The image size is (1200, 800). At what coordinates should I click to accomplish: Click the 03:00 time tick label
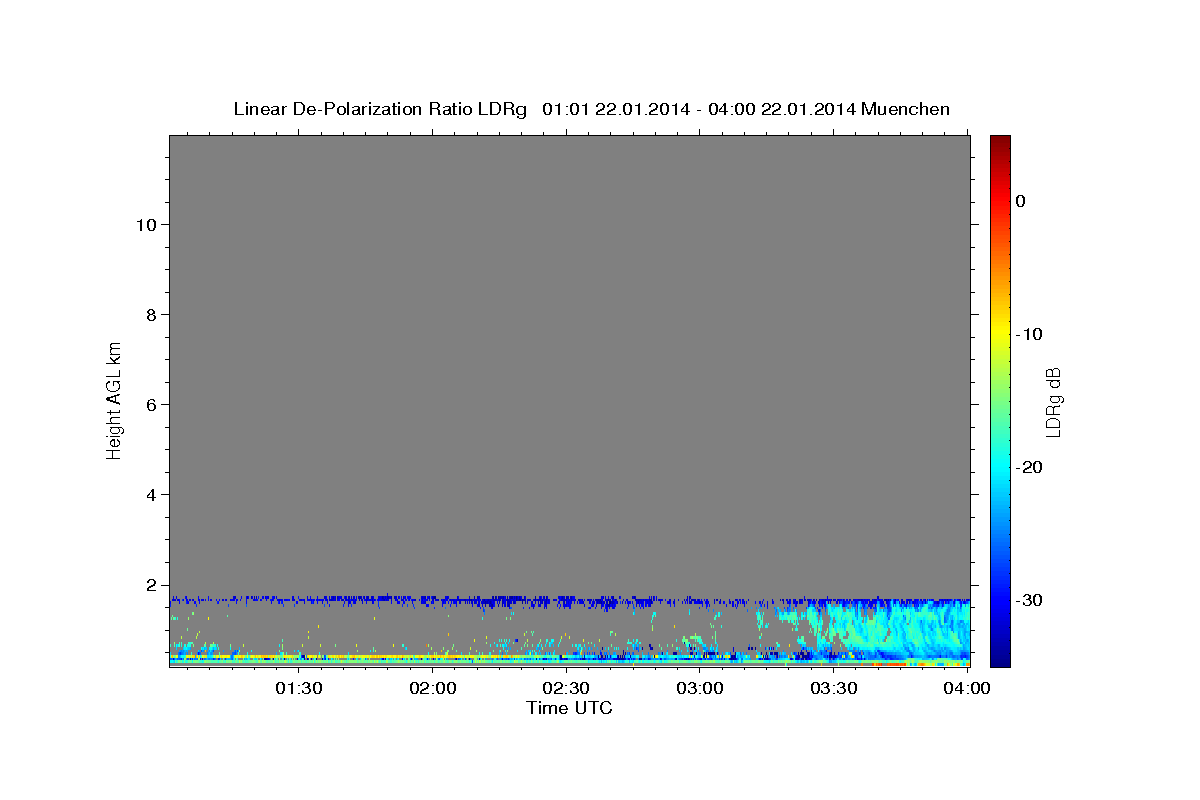[x=700, y=688]
